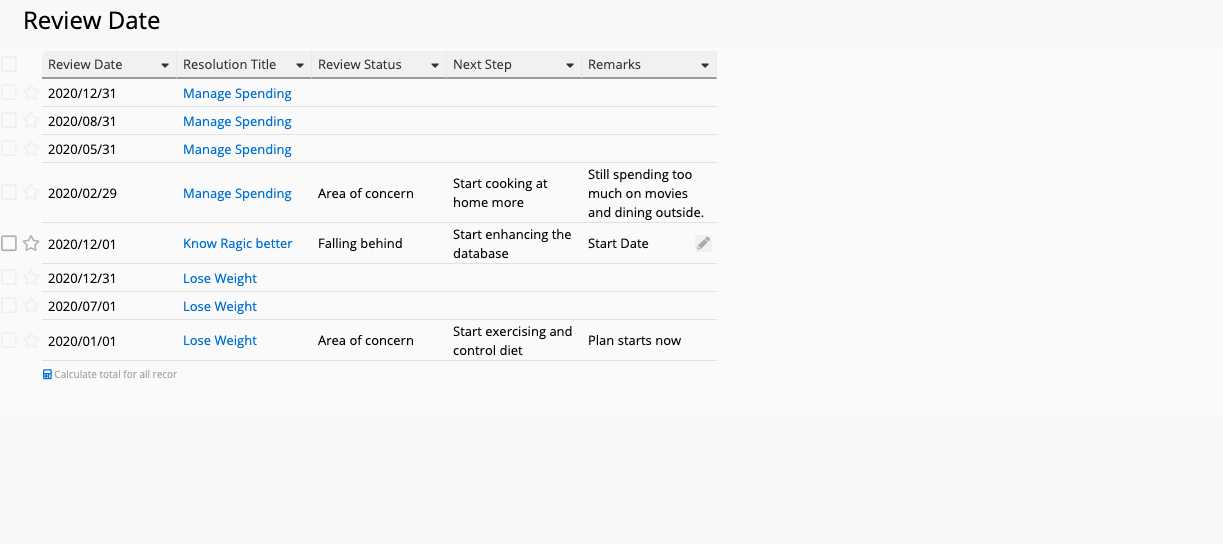1223x544 pixels.
Task: Check the box for the 2020/02/29 row
Action: 9,192
